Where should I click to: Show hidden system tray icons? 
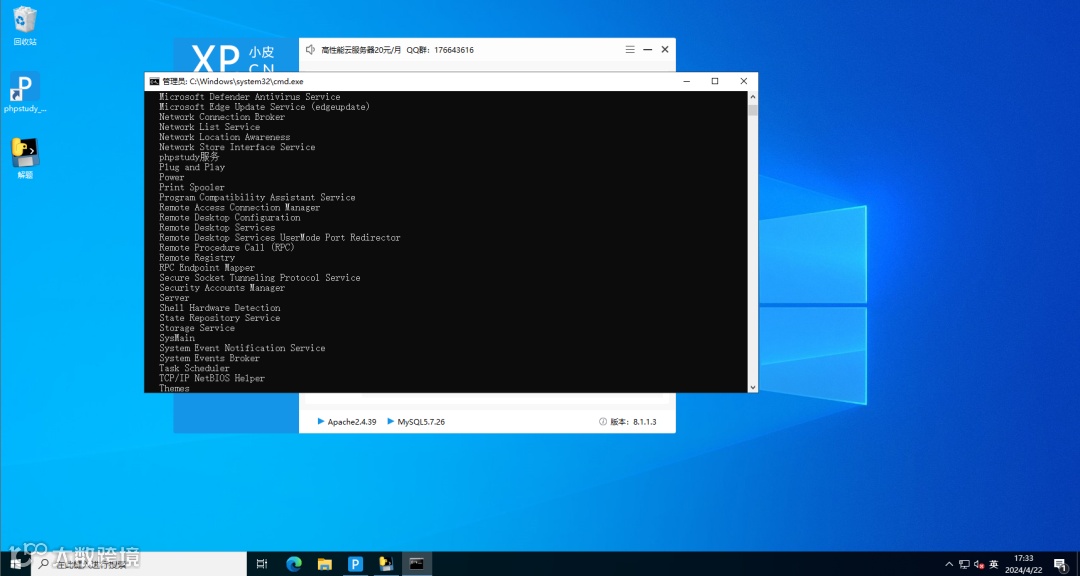pos(949,564)
